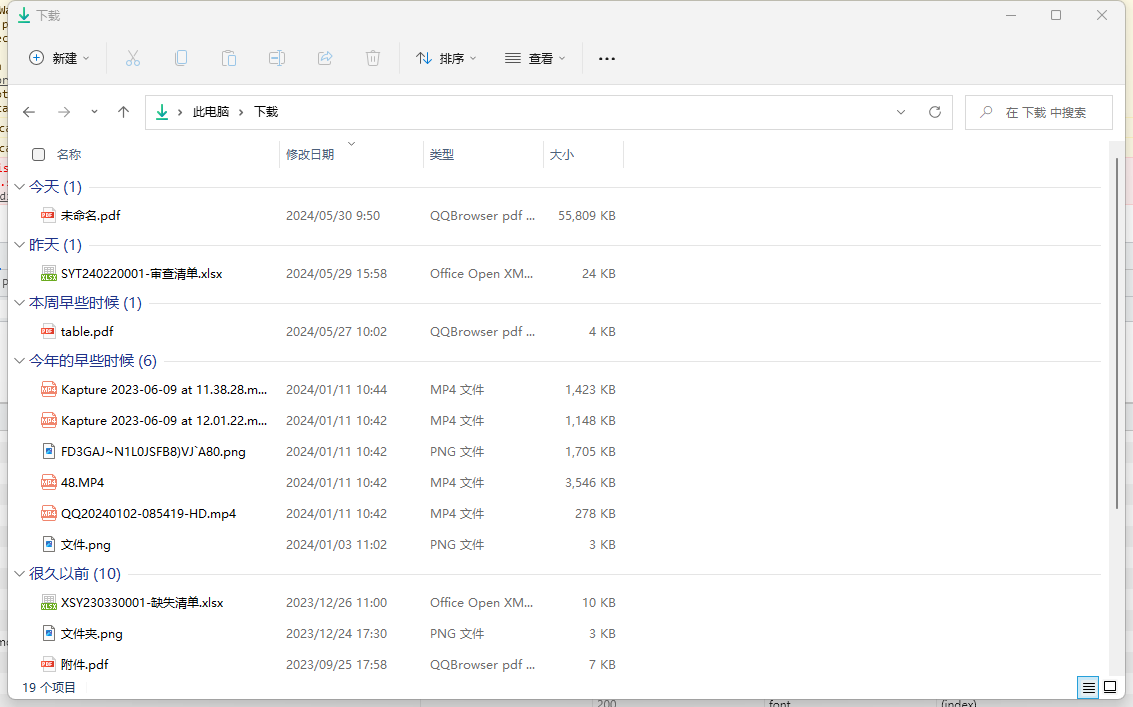Expand the address bar history dropdown
Image resolution: width=1133 pixels, height=707 pixels.
[901, 112]
